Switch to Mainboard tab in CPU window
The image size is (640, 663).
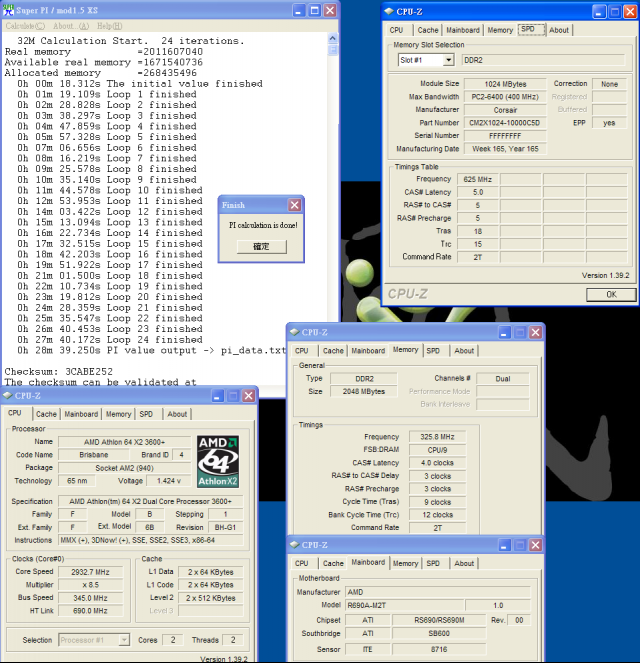81,414
